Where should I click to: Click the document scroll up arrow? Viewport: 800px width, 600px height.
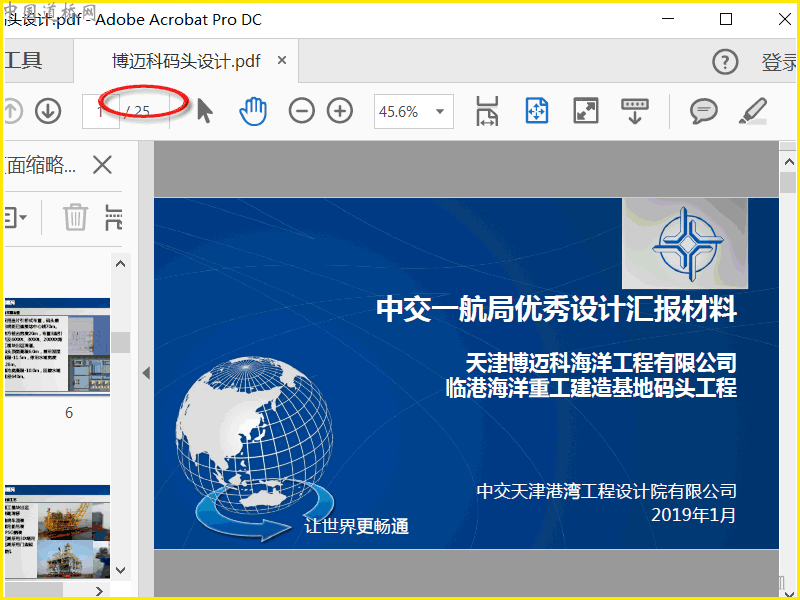(789, 162)
